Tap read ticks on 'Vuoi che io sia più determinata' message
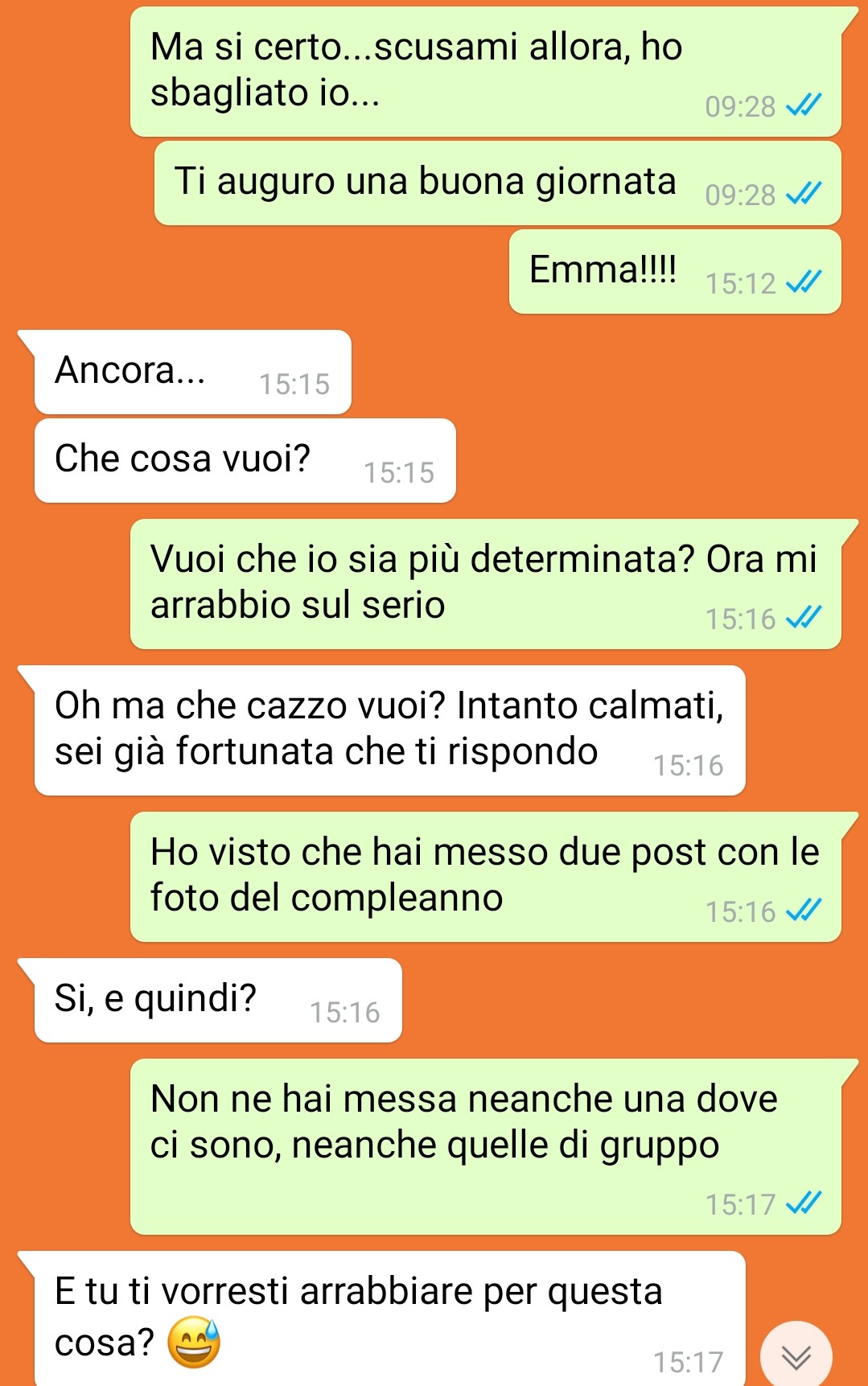 pyautogui.click(x=804, y=617)
